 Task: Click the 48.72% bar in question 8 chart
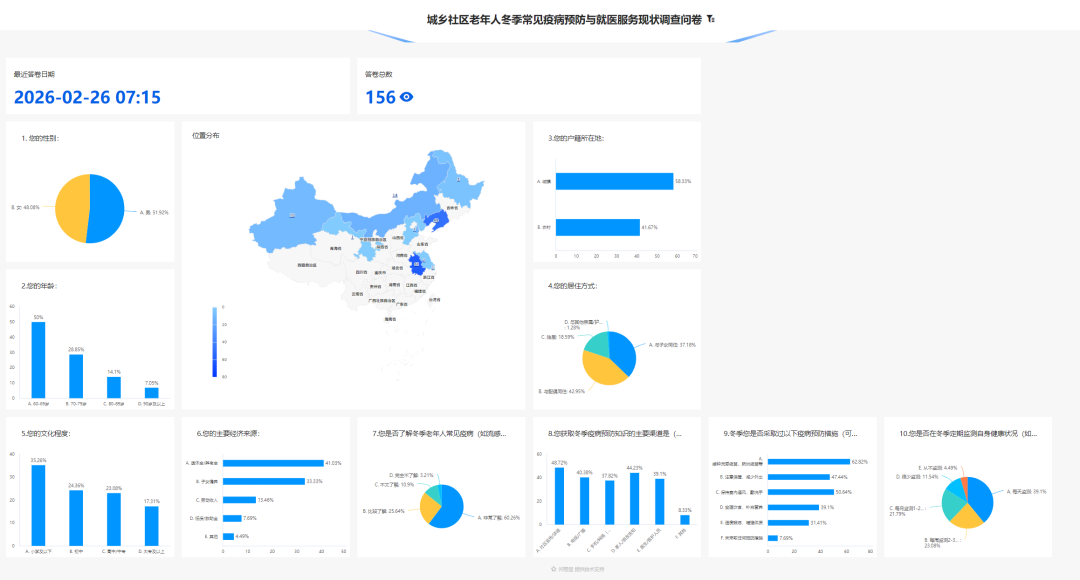[x=559, y=508]
